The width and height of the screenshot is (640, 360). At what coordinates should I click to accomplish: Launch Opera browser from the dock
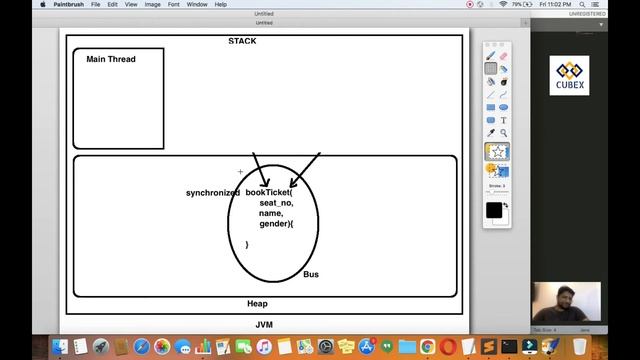point(448,347)
